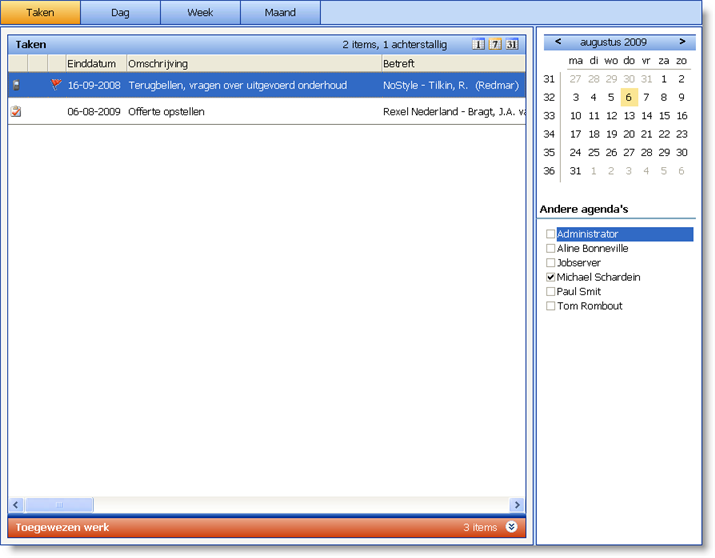715x558 pixels.
Task: Select day 15 in the calendar
Action: pyautogui.click(x=664, y=116)
